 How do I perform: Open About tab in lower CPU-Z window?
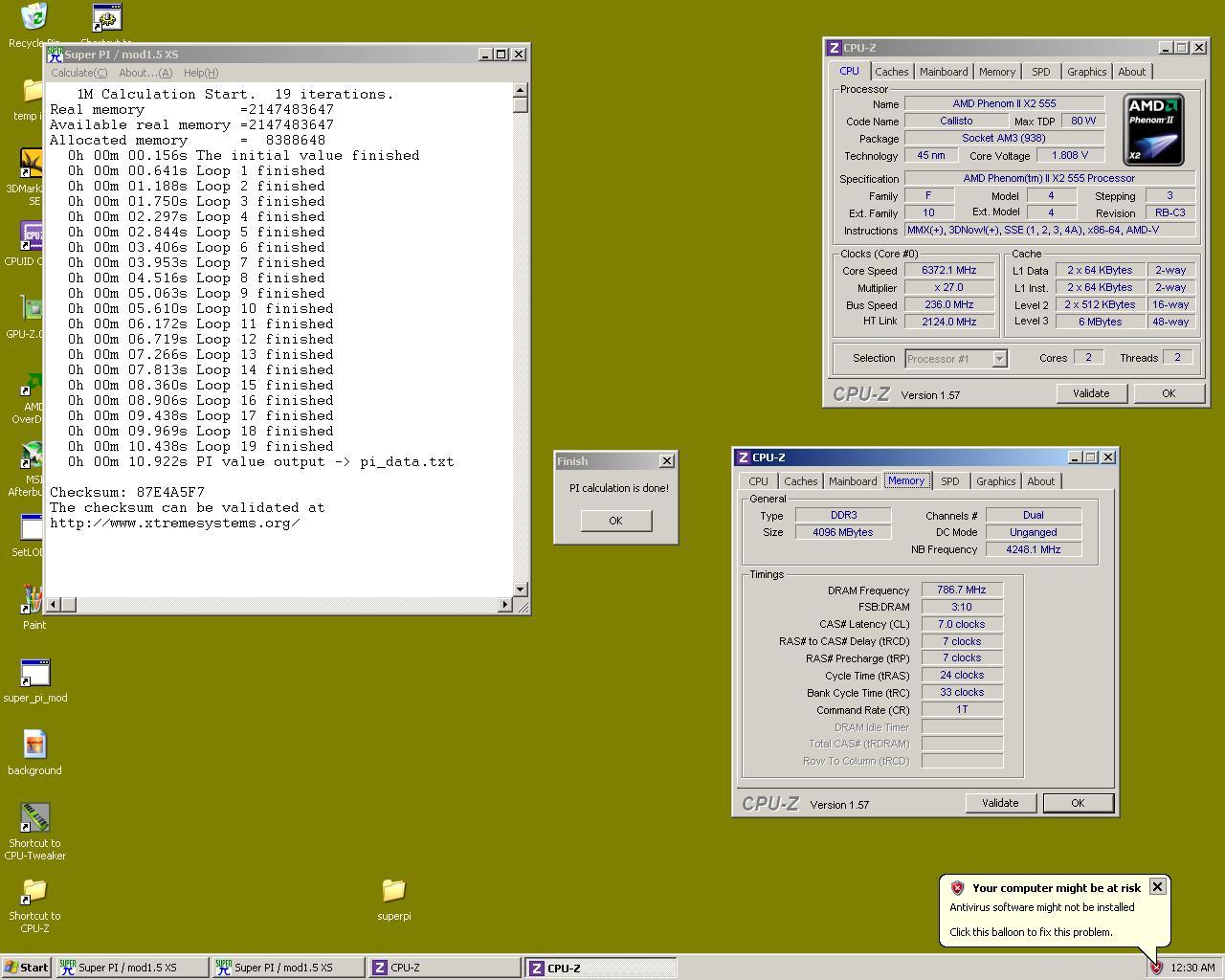[1040, 481]
